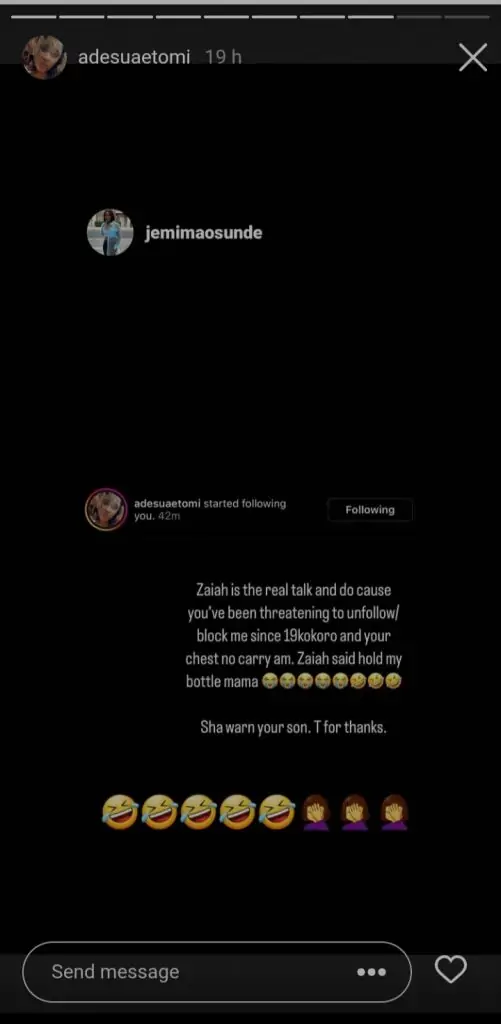This screenshot has width=501, height=1024.
Task: Open jemimaosunde's profile picture
Action: (110, 232)
